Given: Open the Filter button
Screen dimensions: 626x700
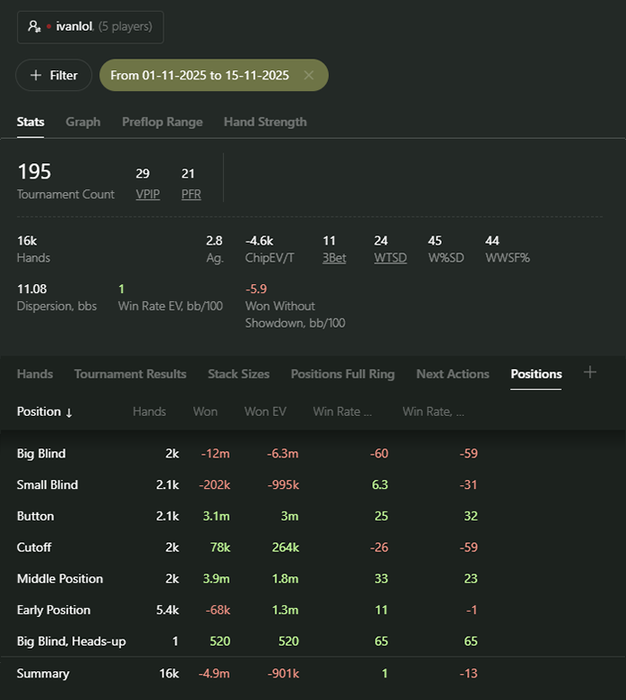Looking at the screenshot, I should click(x=54, y=75).
